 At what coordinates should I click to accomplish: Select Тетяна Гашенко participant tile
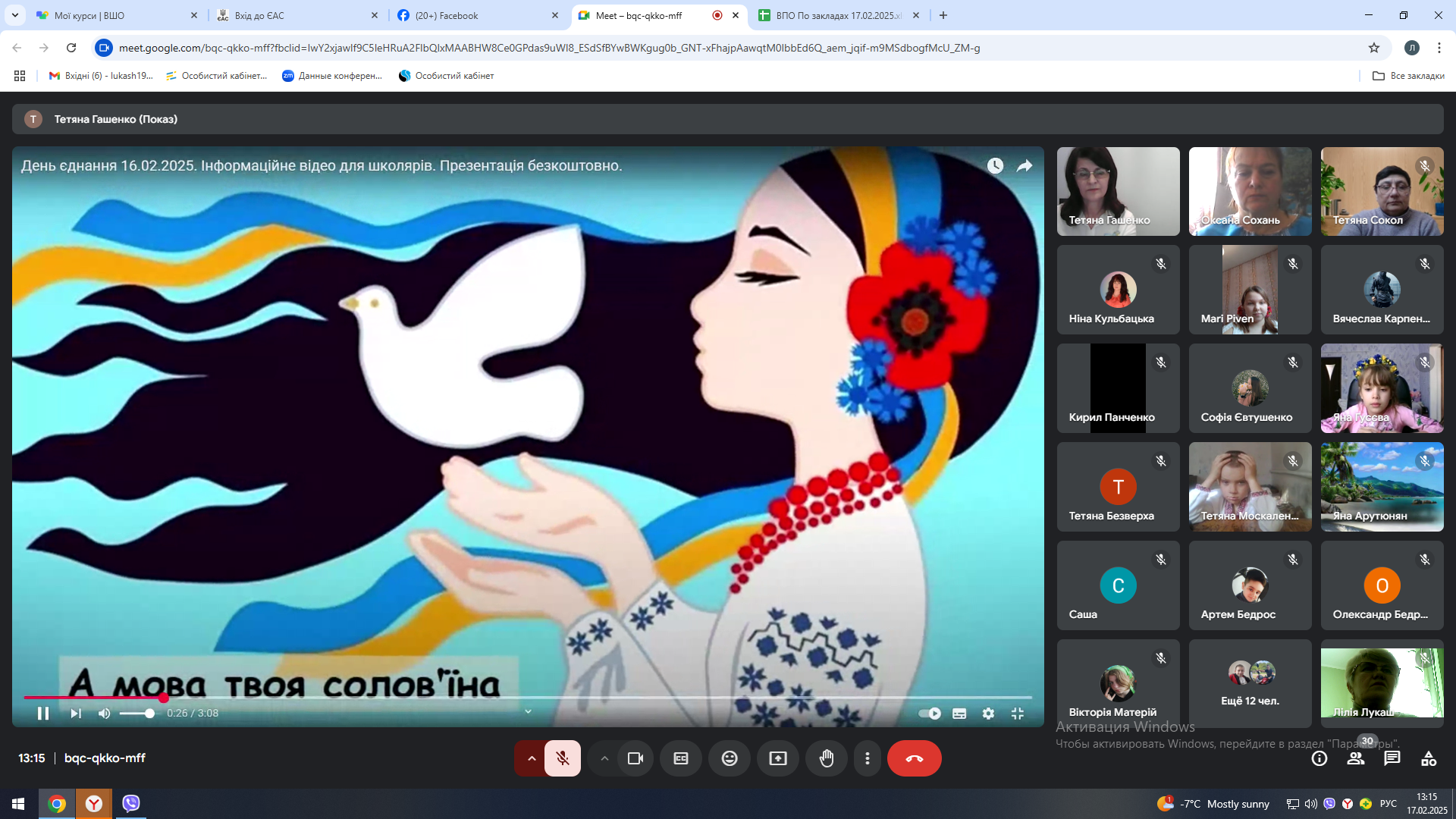pos(1119,191)
